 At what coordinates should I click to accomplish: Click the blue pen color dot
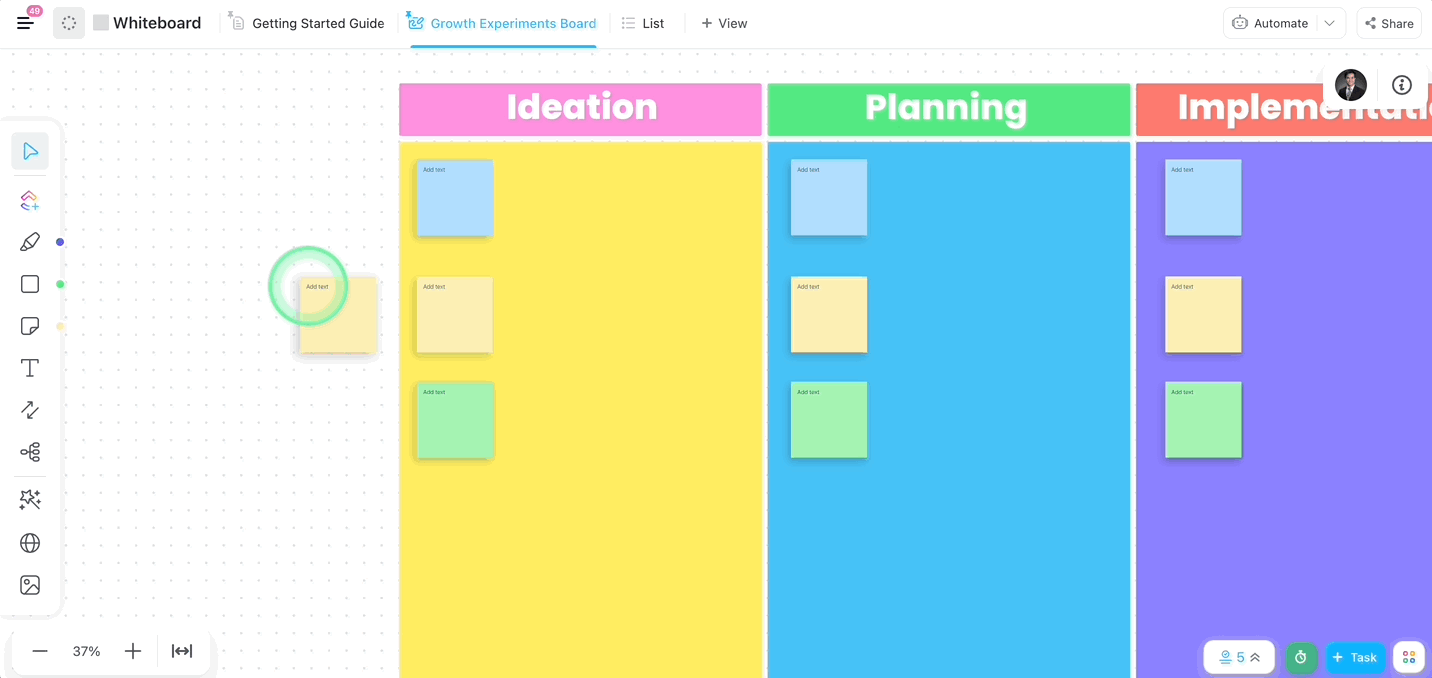[60, 242]
